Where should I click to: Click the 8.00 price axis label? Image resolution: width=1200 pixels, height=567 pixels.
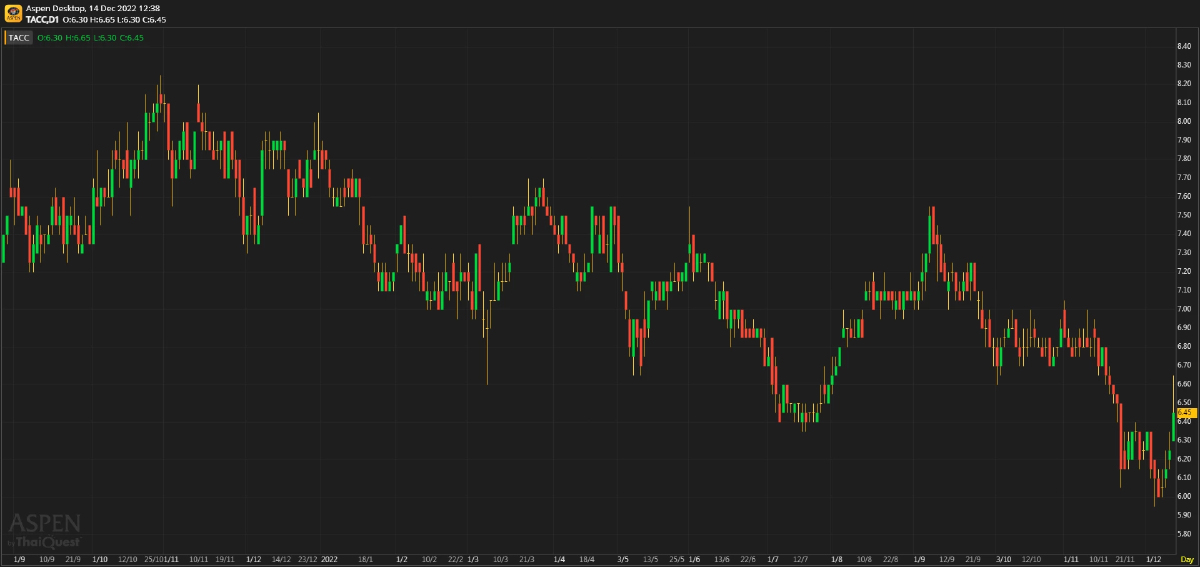point(1185,121)
